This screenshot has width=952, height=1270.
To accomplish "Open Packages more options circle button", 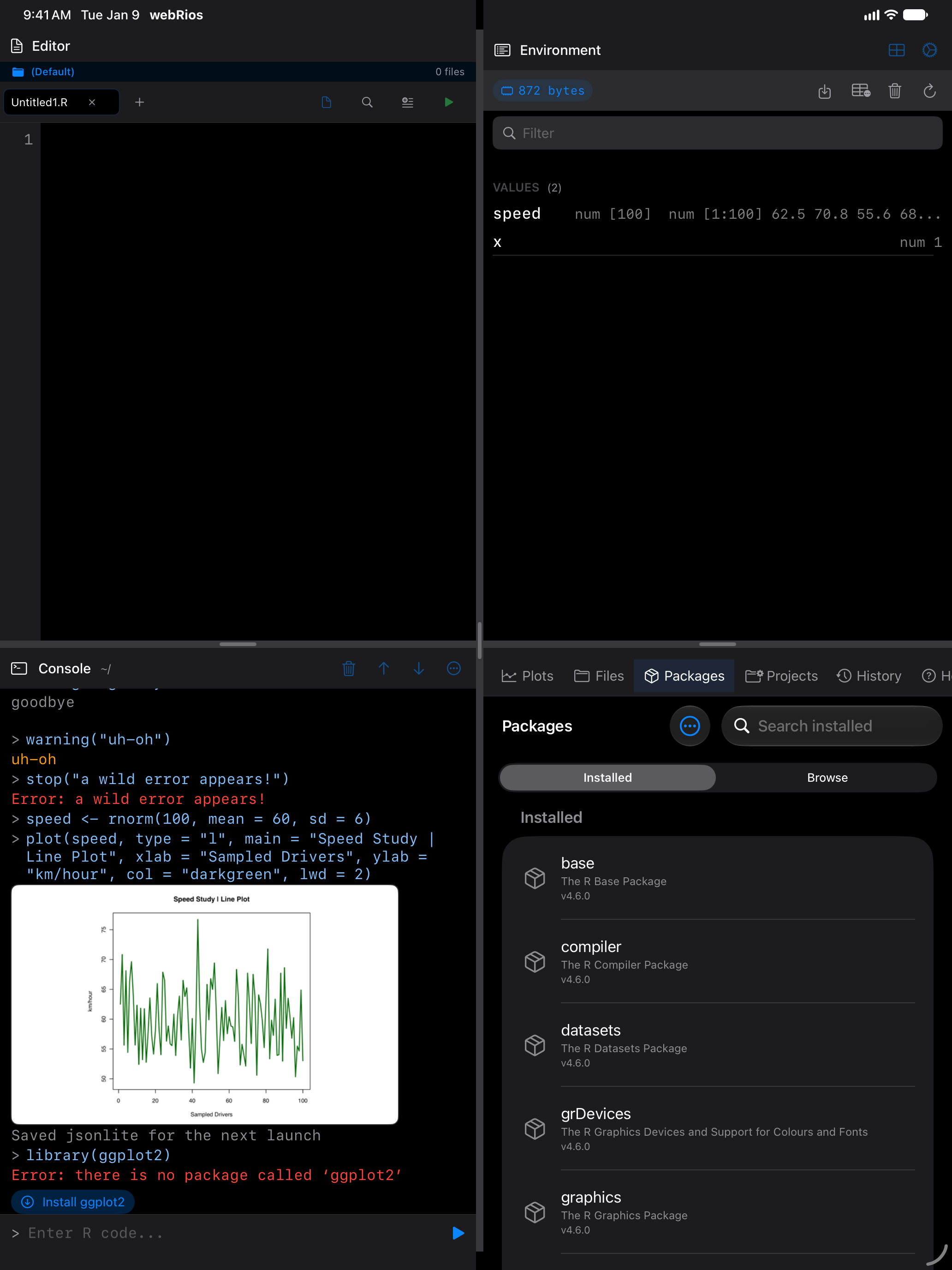I will point(690,726).
